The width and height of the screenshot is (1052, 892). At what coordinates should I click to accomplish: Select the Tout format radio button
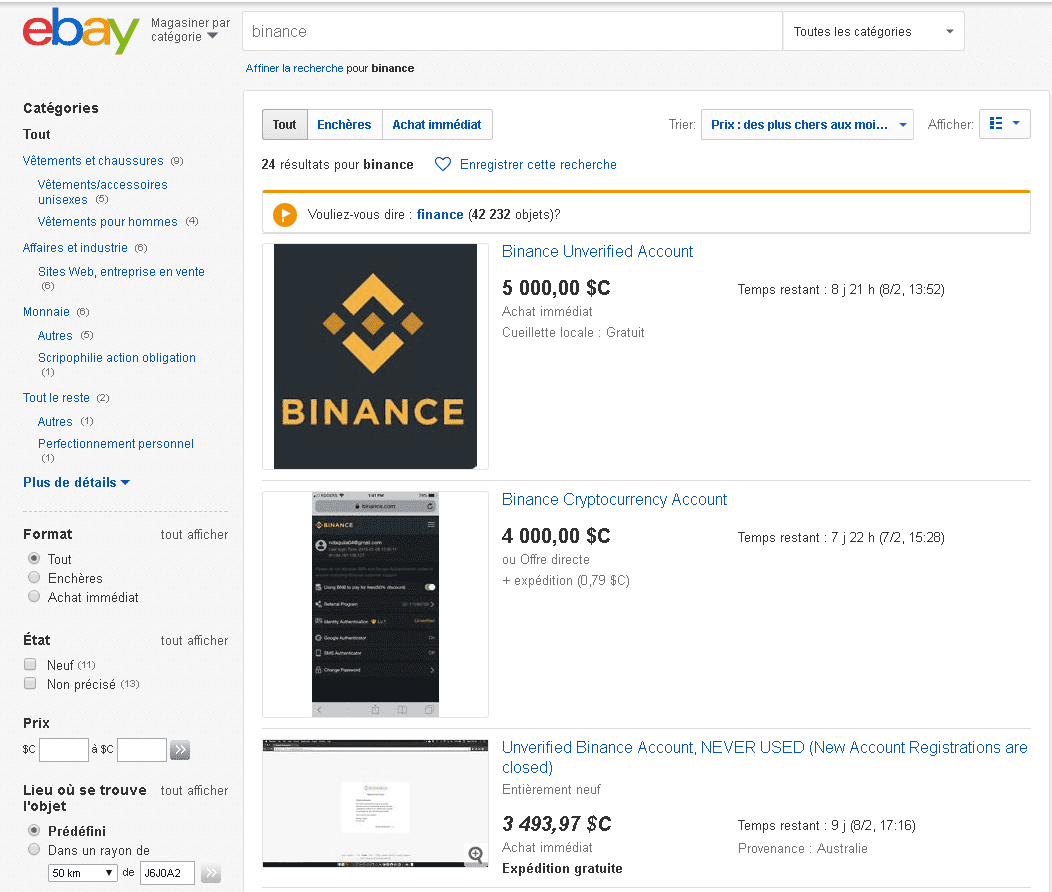point(34,558)
